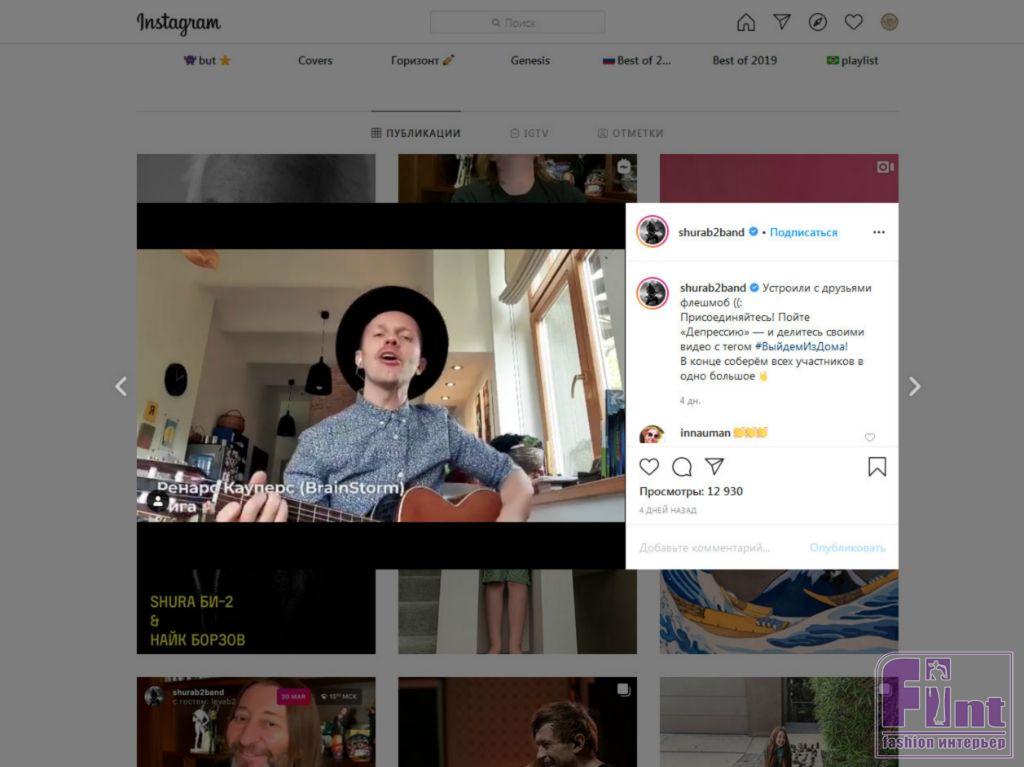This screenshot has width=1024, height=767.
Task: Click the comment speech bubble icon
Action: pos(682,467)
